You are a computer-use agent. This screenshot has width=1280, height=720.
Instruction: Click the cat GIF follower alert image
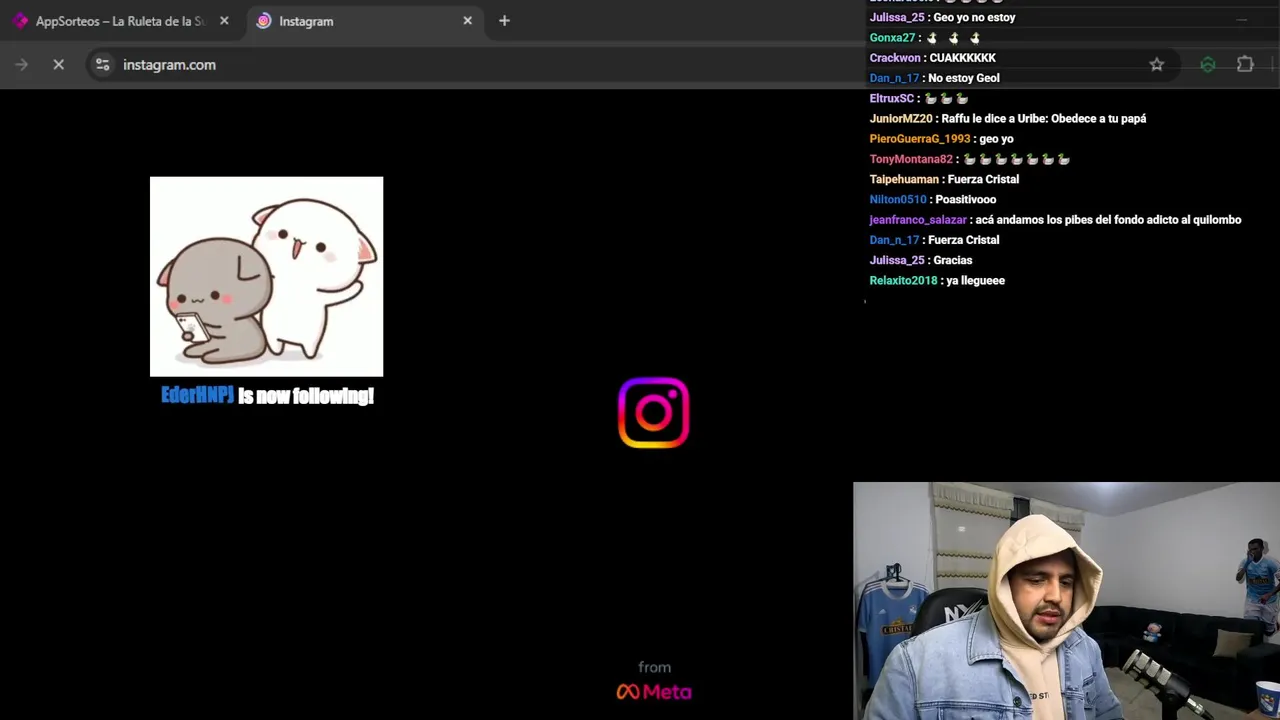[x=266, y=276]
